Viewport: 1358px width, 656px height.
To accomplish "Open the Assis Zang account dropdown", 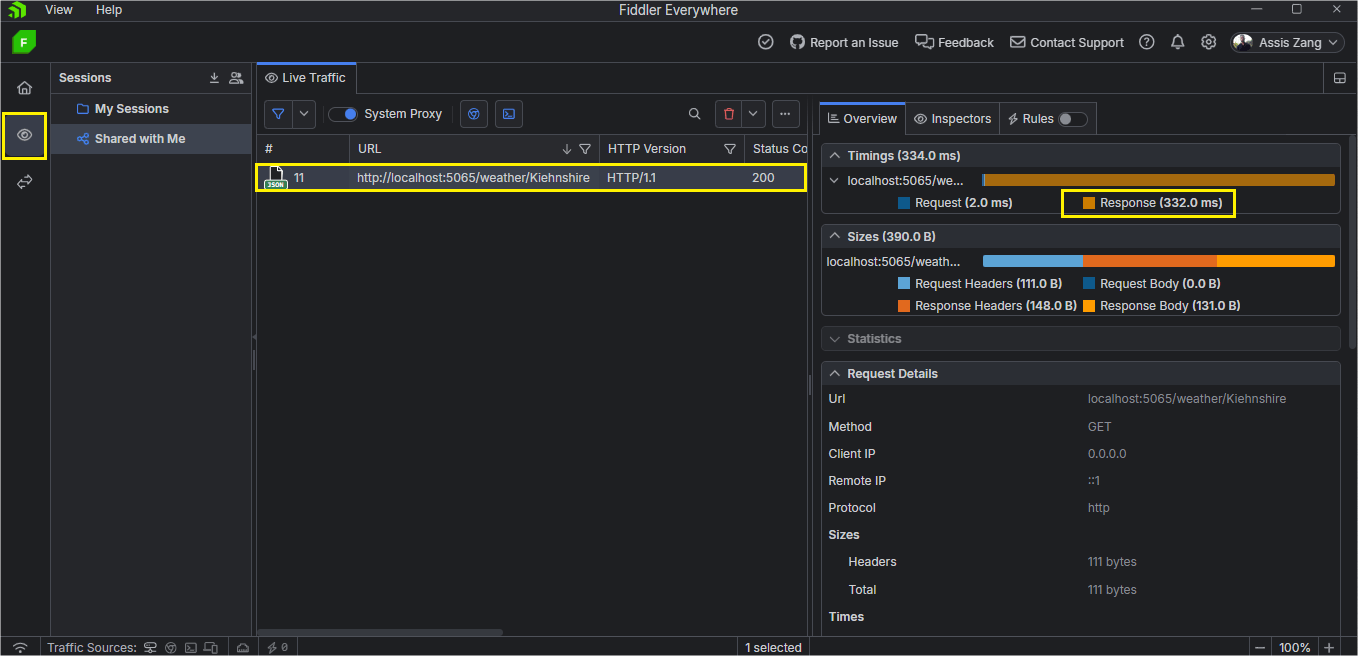I will [1288, 42].
